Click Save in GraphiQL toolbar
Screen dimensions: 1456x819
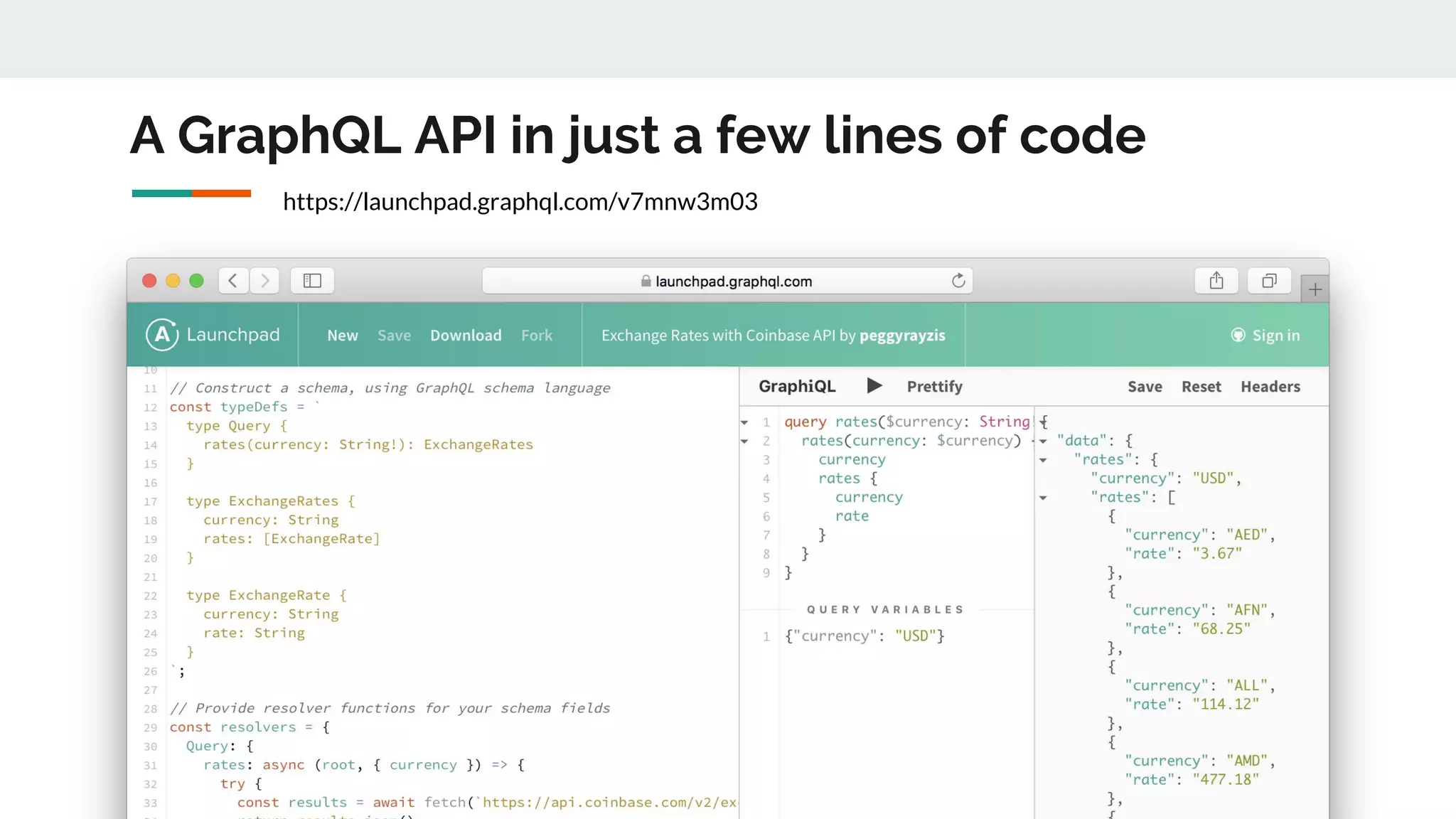coord(1145,387)
